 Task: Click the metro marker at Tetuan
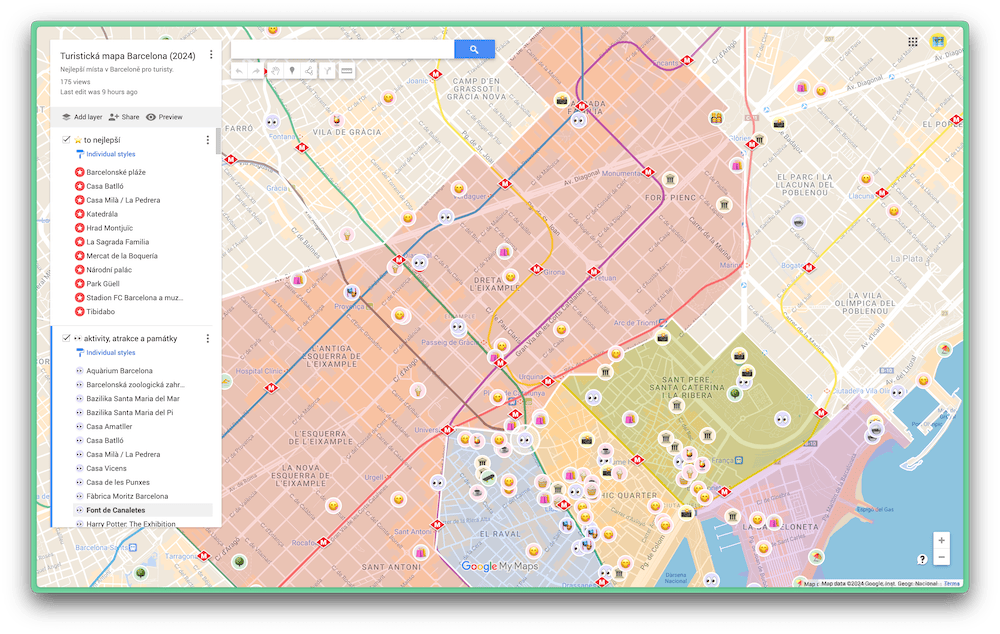[x=594, y=272]
